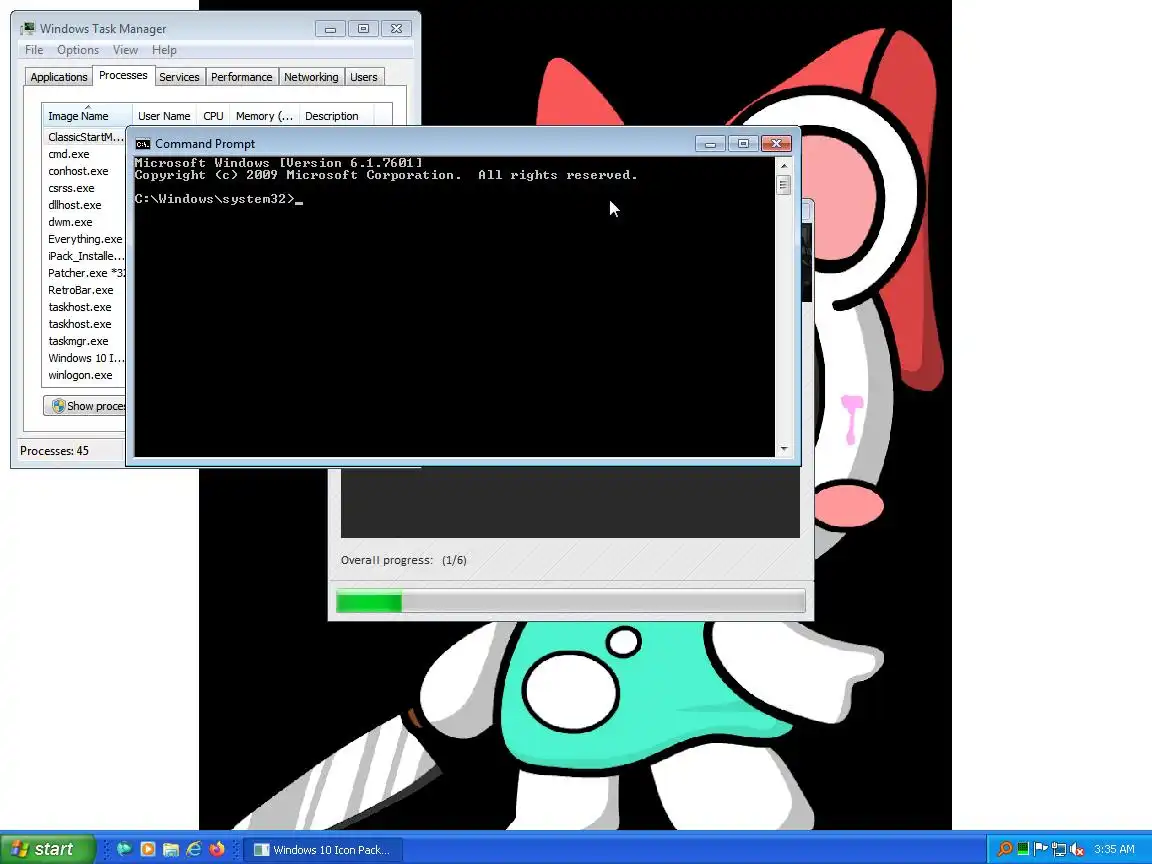Switch to the Users tab
Viewport: 1152px width, 864px height.
tap(364, 77)
